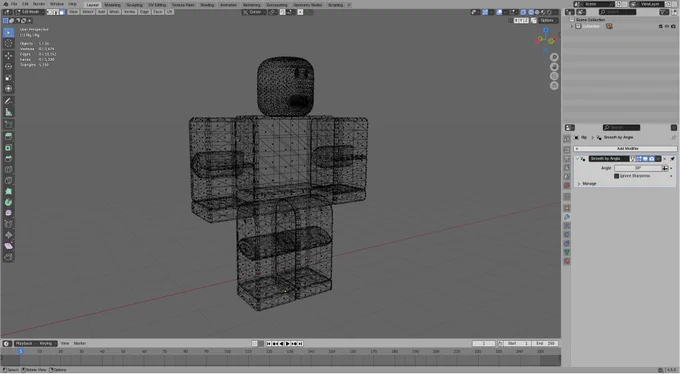Click the move view hand gizmo

click(x=554, y=67)
